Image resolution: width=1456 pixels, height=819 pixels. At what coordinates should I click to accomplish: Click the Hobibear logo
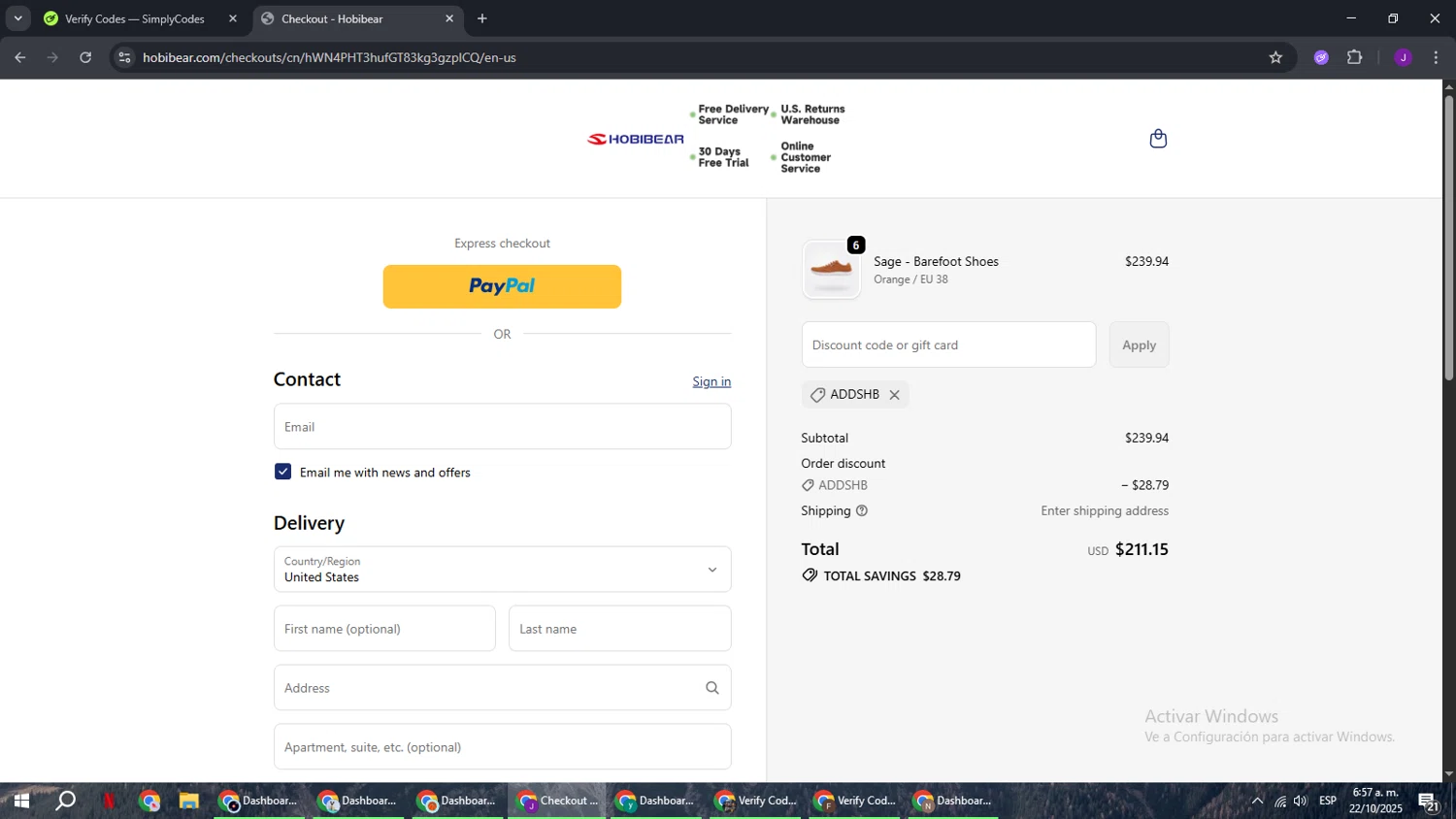pyautogui.click(x=636, y=139)
